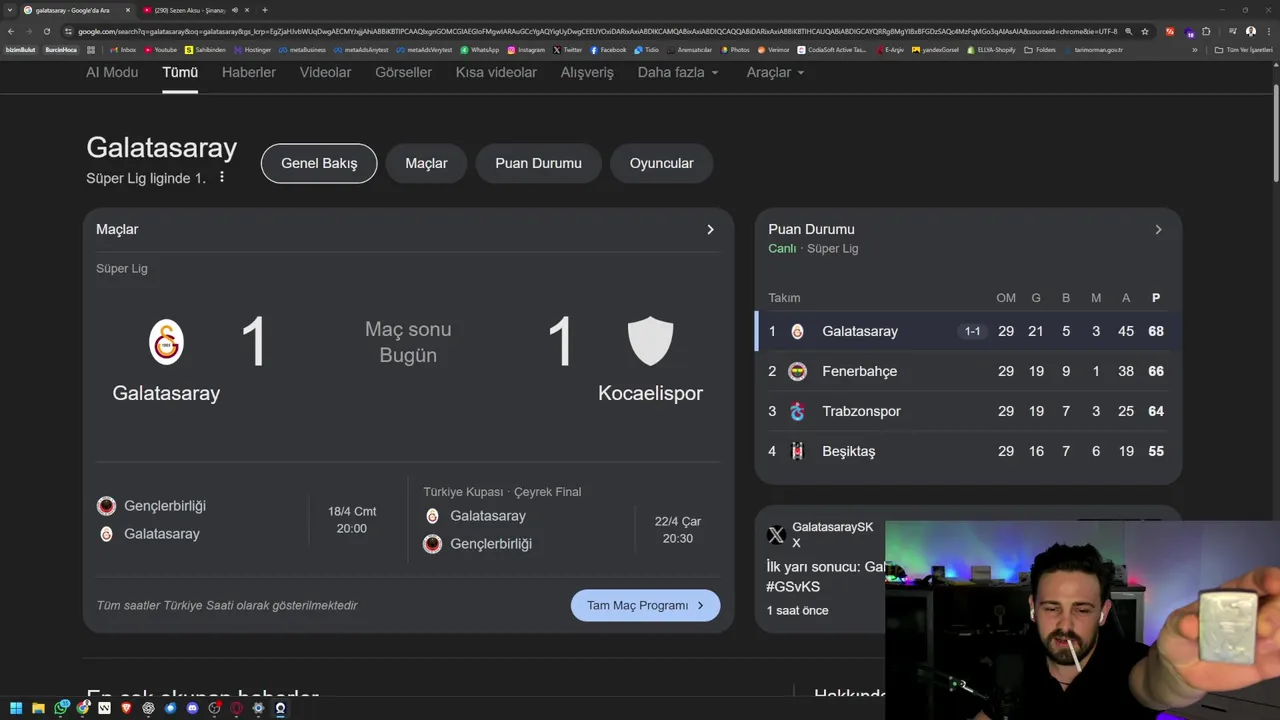The height and width of the screenshot is (720, 1280).
Task: Select the Maçlar chip
Action: click(x=426, y=163)
